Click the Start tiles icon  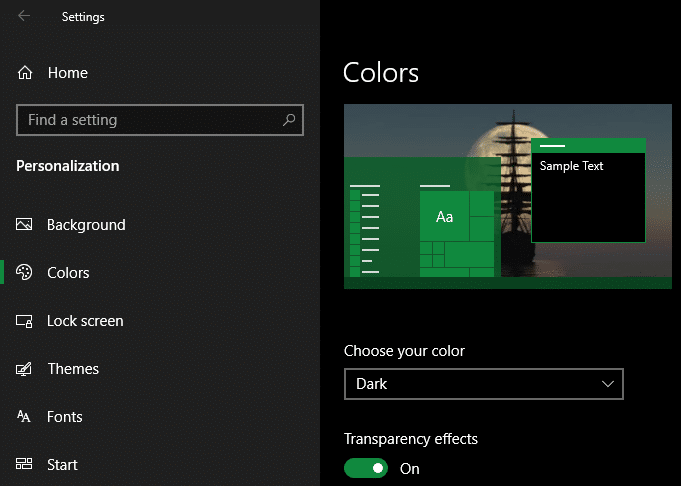click(x=24, y=464)
